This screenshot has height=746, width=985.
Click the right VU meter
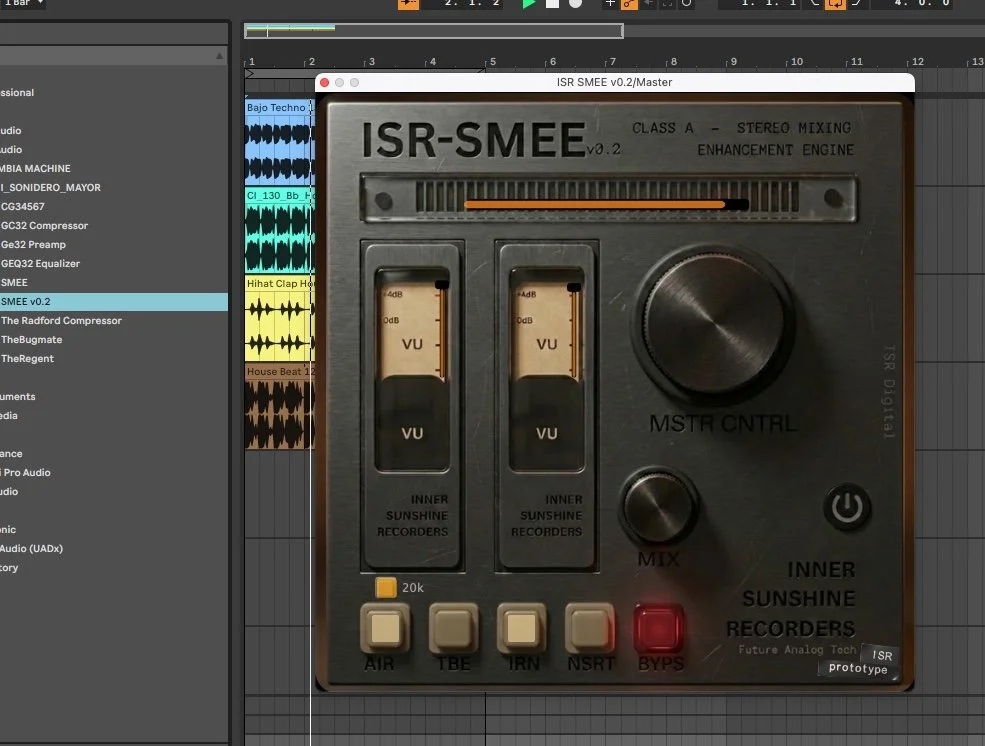click(x=547, y=370)
